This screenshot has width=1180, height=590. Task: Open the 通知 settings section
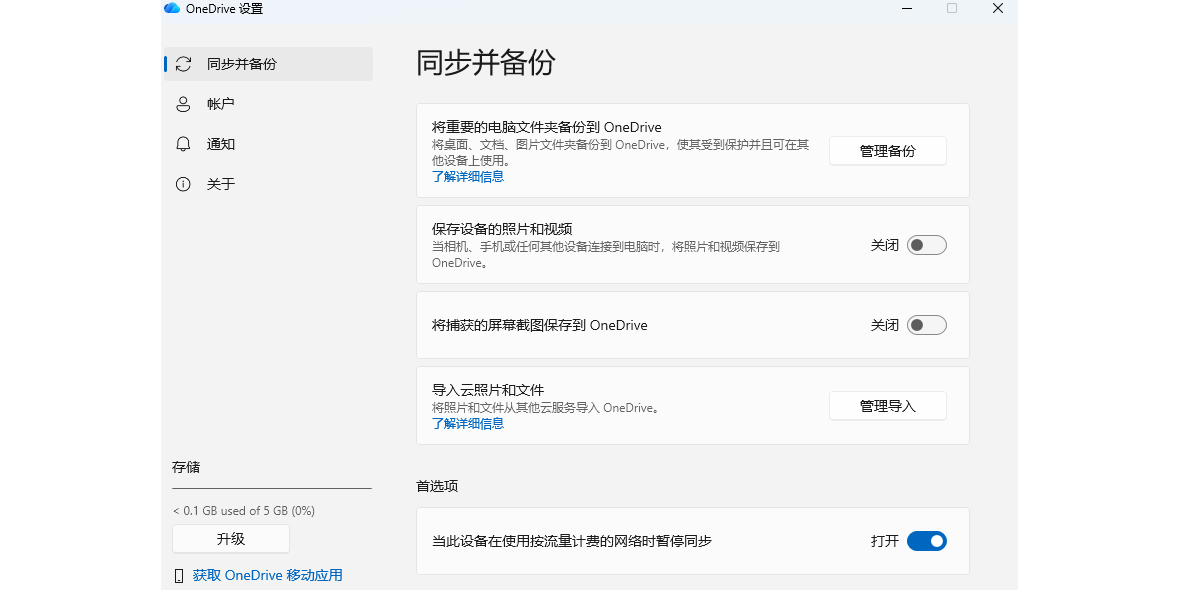tap(269, 144)
